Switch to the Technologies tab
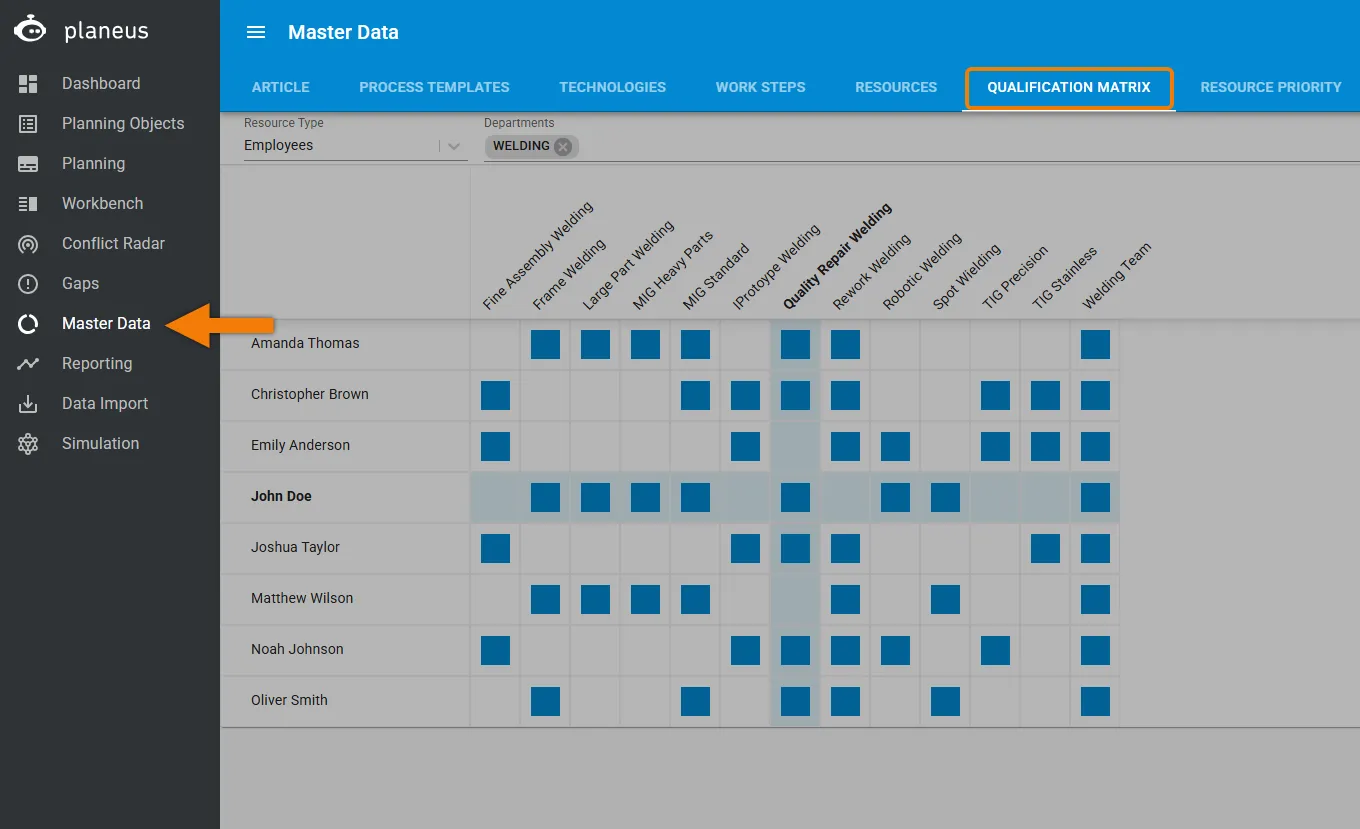 point(613,87)
